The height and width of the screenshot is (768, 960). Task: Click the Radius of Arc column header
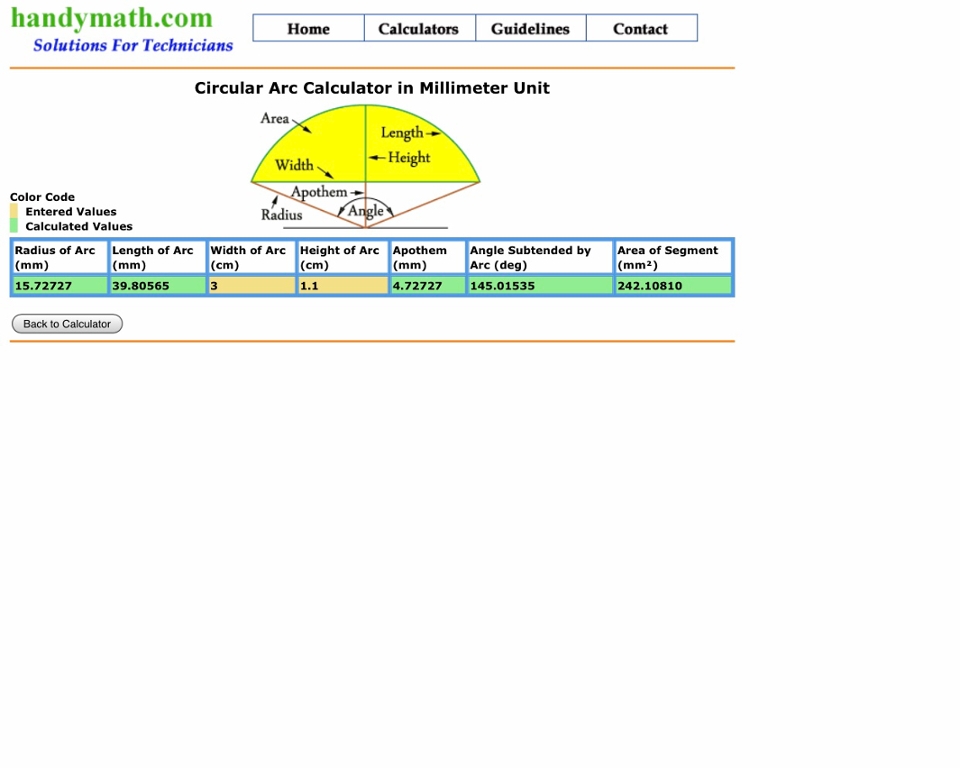pos(59,258)
